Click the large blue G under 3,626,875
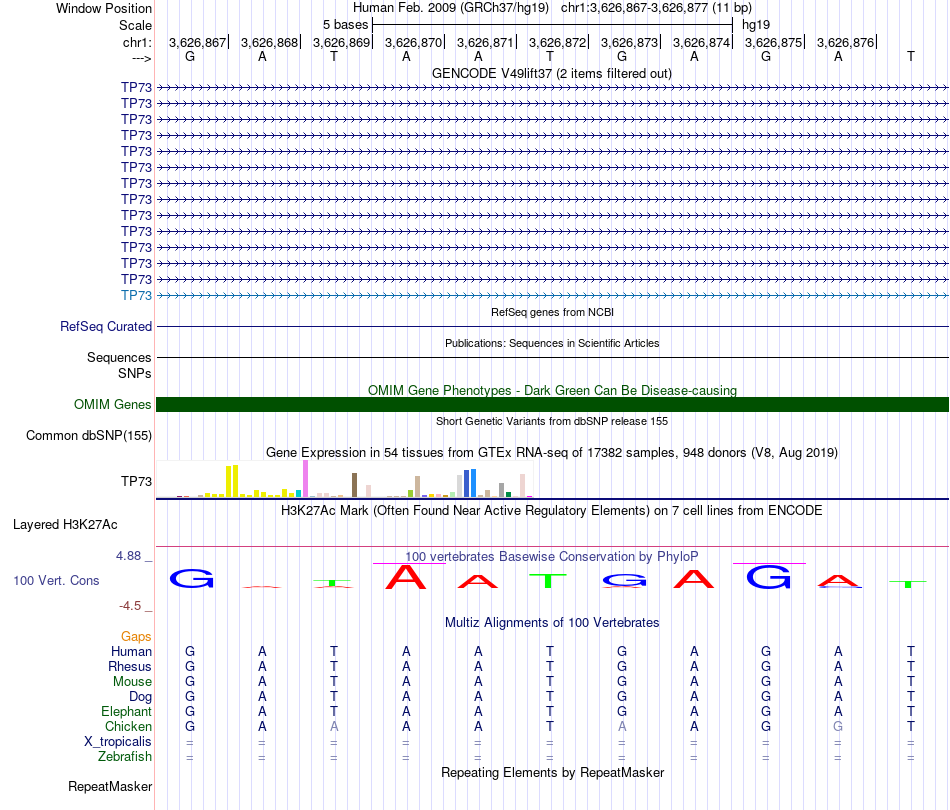 click(768, 576)
